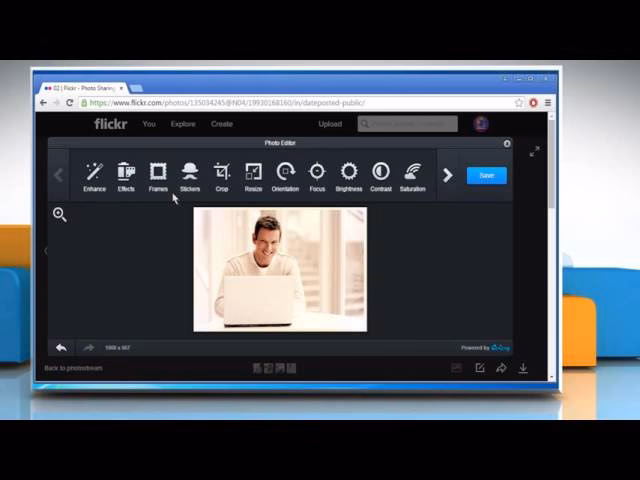640x480 pixels.
Task: Open the Effects tool
Action: pyautogui.click(x=126, y=175)
